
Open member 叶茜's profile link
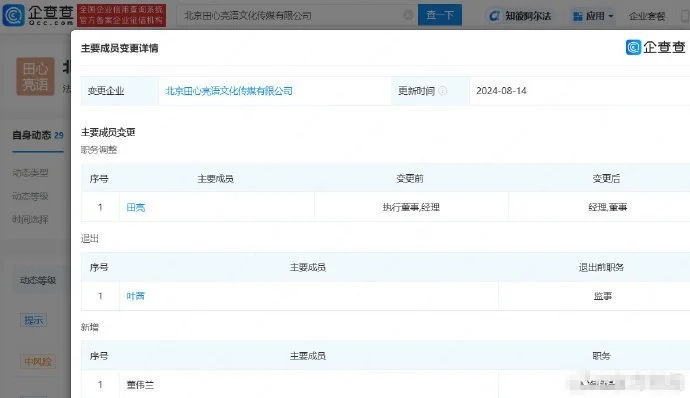136,296
